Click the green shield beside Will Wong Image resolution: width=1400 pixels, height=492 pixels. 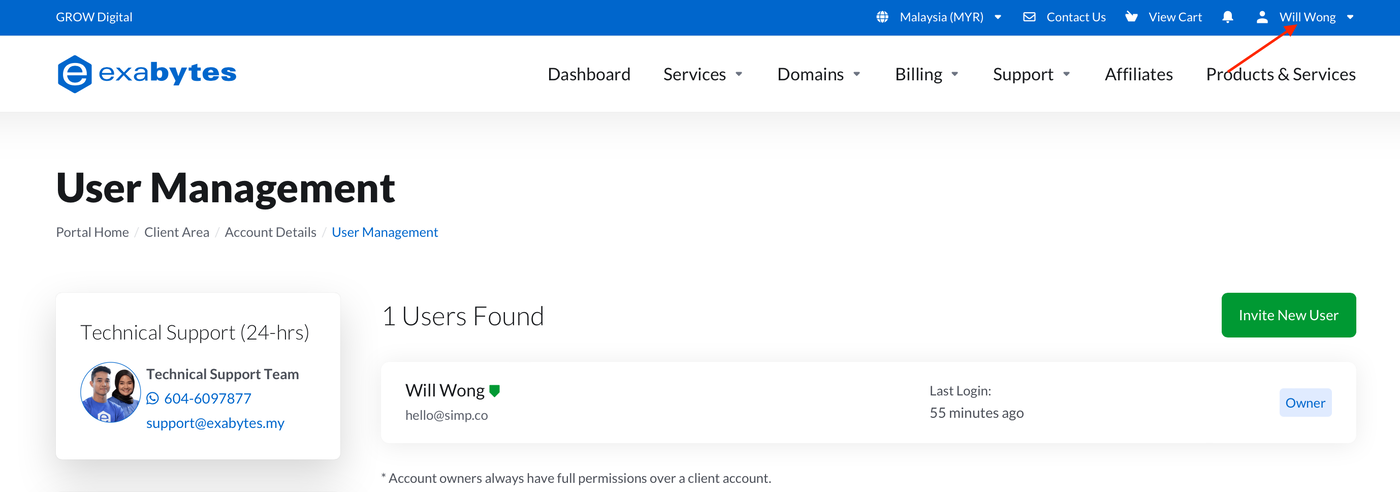coord(494,391)
